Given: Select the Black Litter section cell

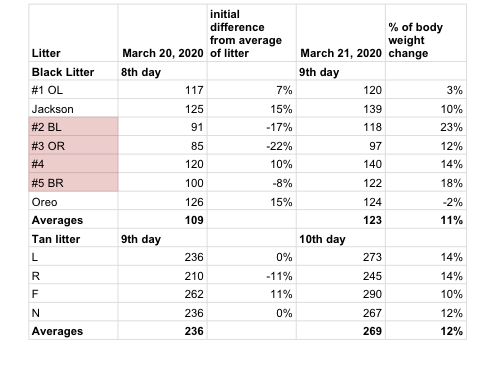Looking at the screenshot, I should pos(73,71).
